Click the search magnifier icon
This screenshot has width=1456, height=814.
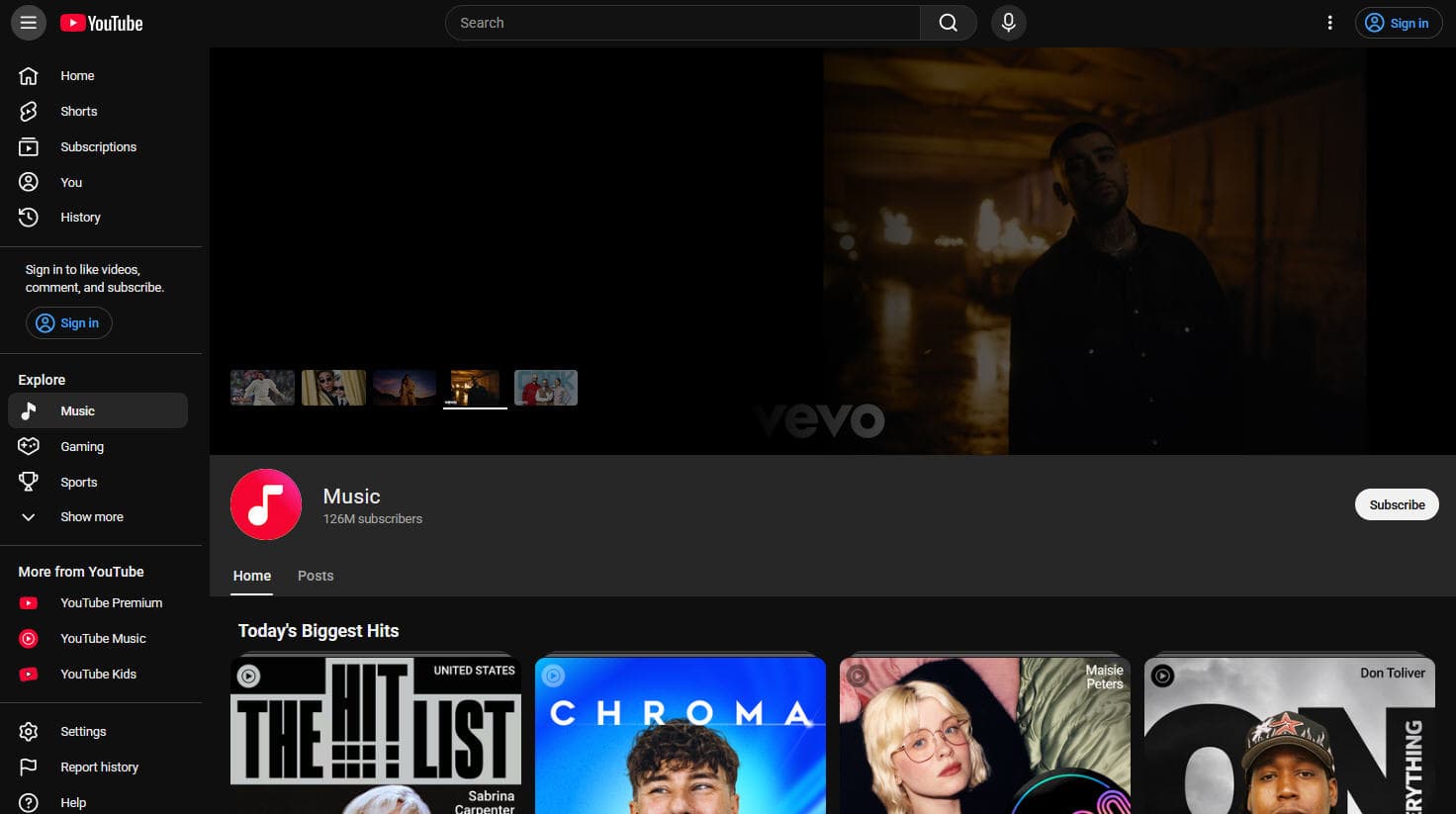[x=947, y=22]
